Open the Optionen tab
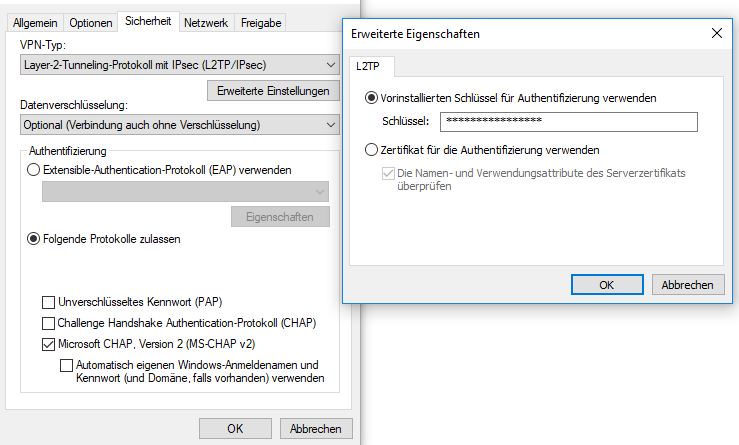 click(x=90, y=23)
